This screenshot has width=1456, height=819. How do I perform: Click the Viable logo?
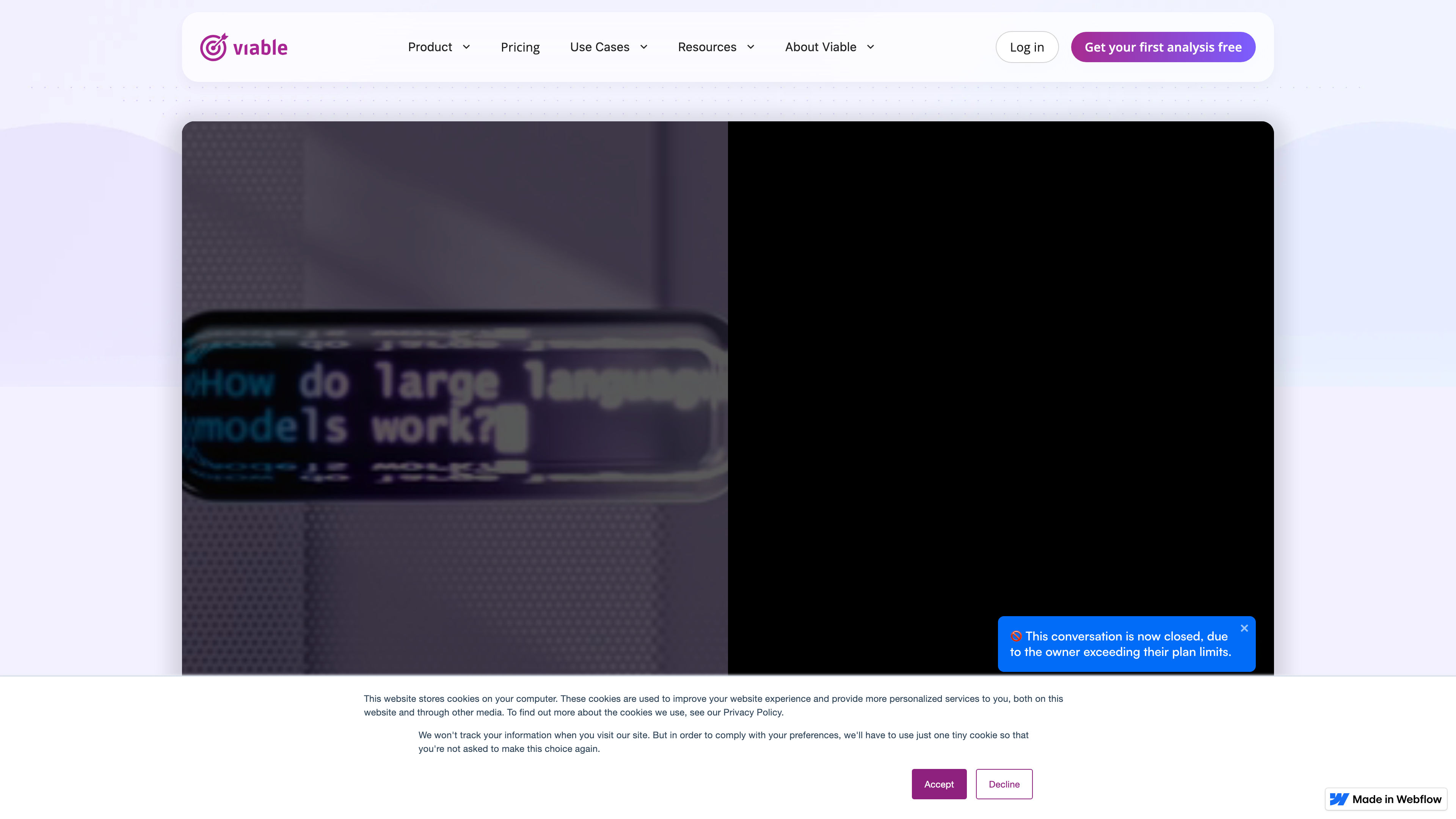coord(243,47)
